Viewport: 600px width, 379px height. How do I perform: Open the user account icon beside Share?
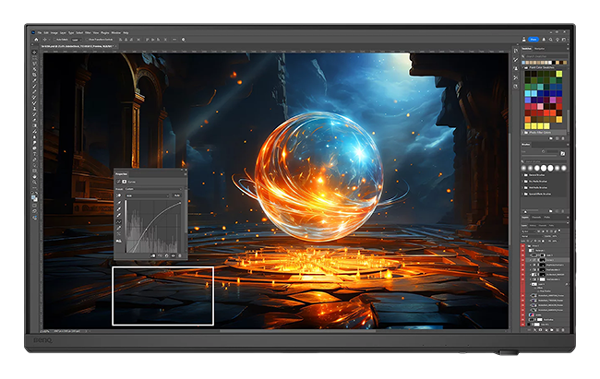pyautogui.click(x=524, y=39)
